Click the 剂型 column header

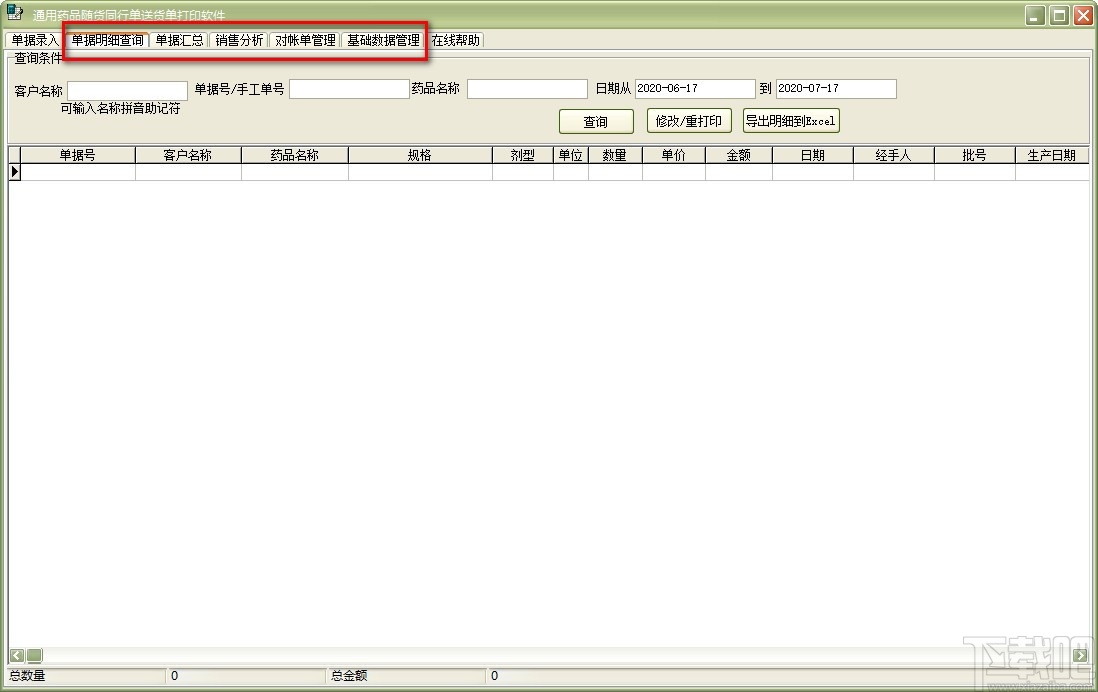(522, 155)
